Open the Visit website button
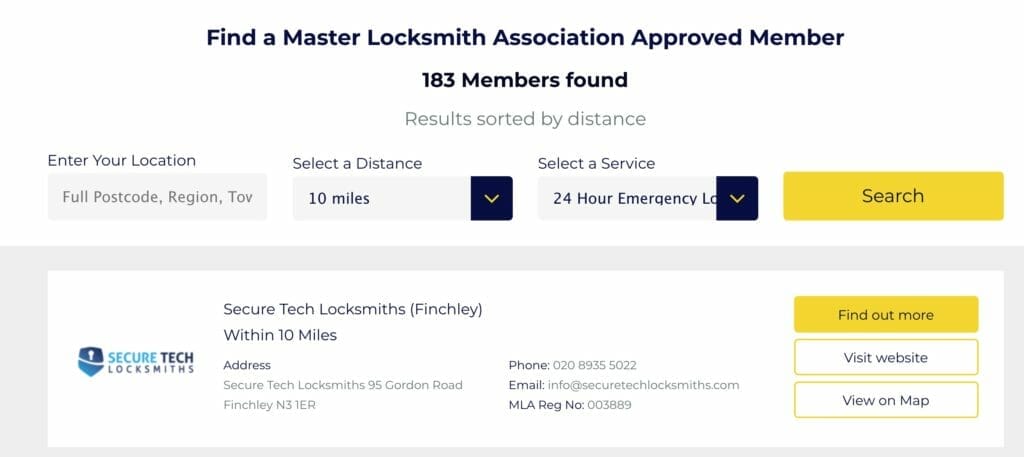 point(885,357)
